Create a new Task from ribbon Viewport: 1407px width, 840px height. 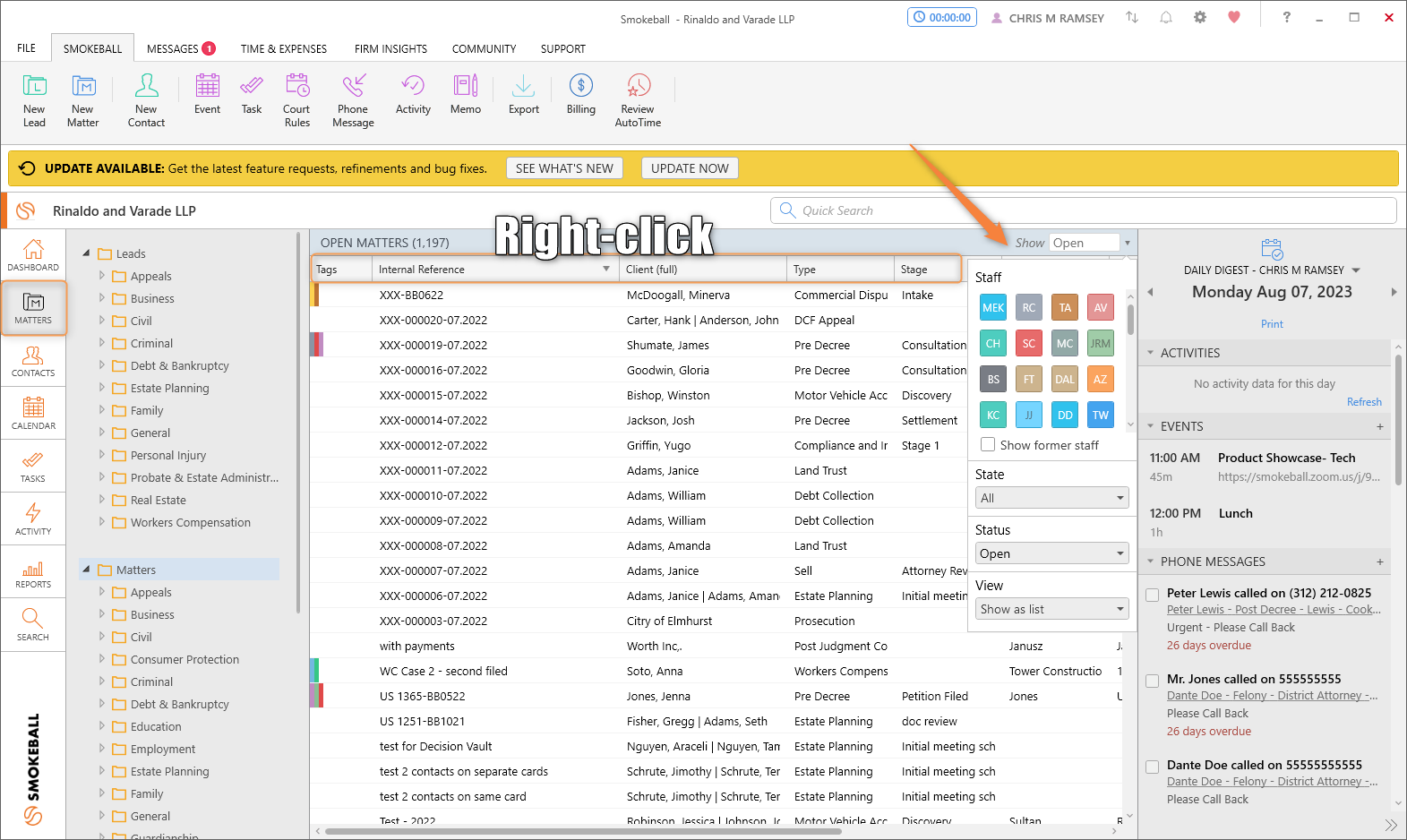tap(252, 95)
